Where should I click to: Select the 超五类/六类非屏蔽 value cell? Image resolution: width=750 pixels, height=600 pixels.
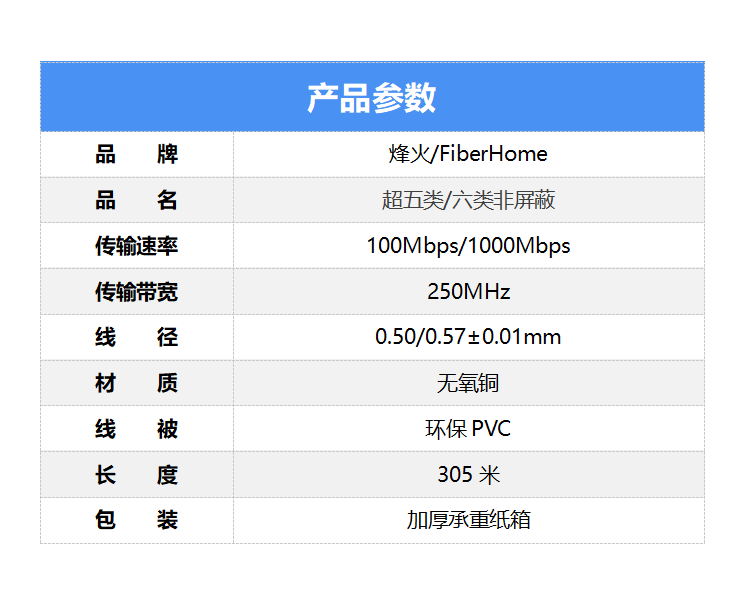pyautogui.click(x=468, y=200)
